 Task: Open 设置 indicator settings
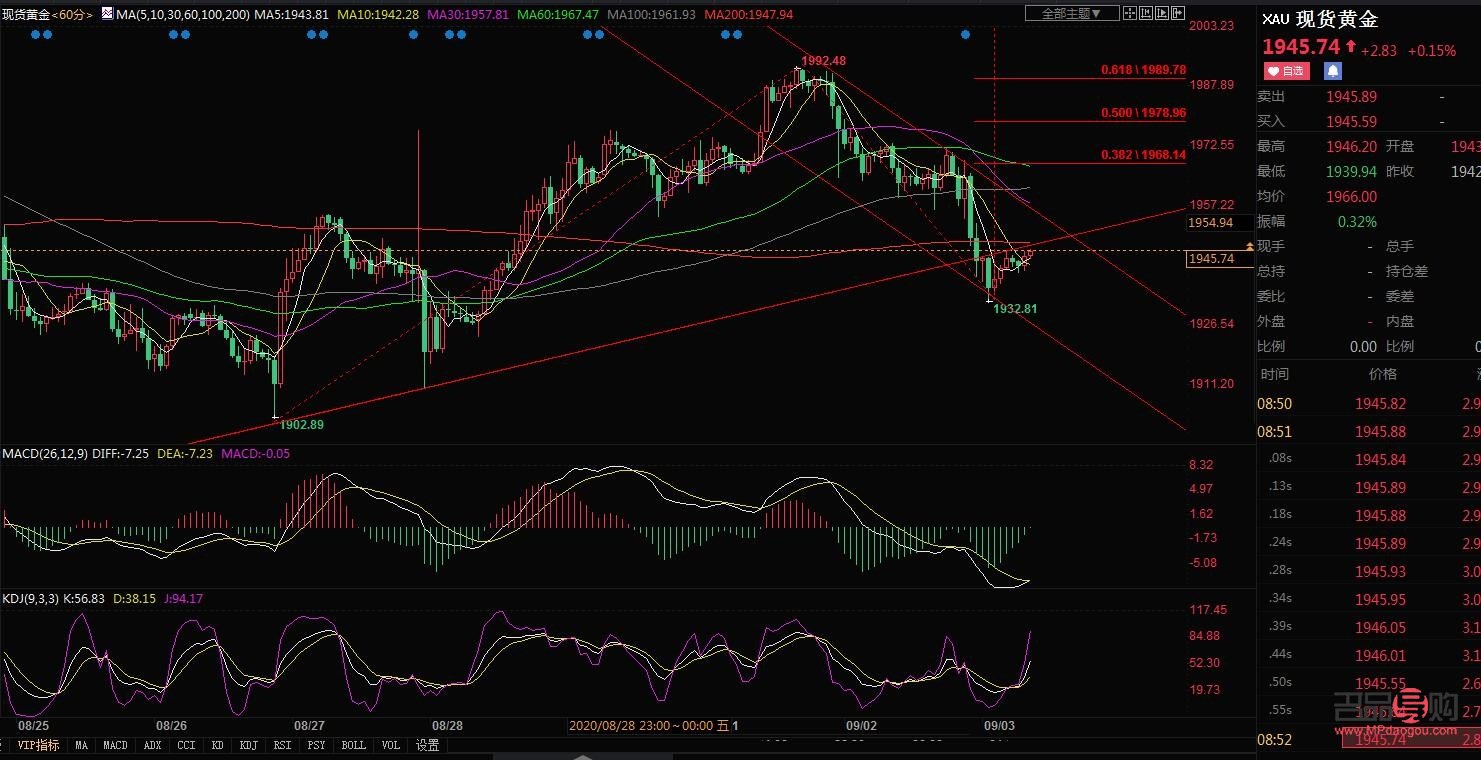pos(428,745)
